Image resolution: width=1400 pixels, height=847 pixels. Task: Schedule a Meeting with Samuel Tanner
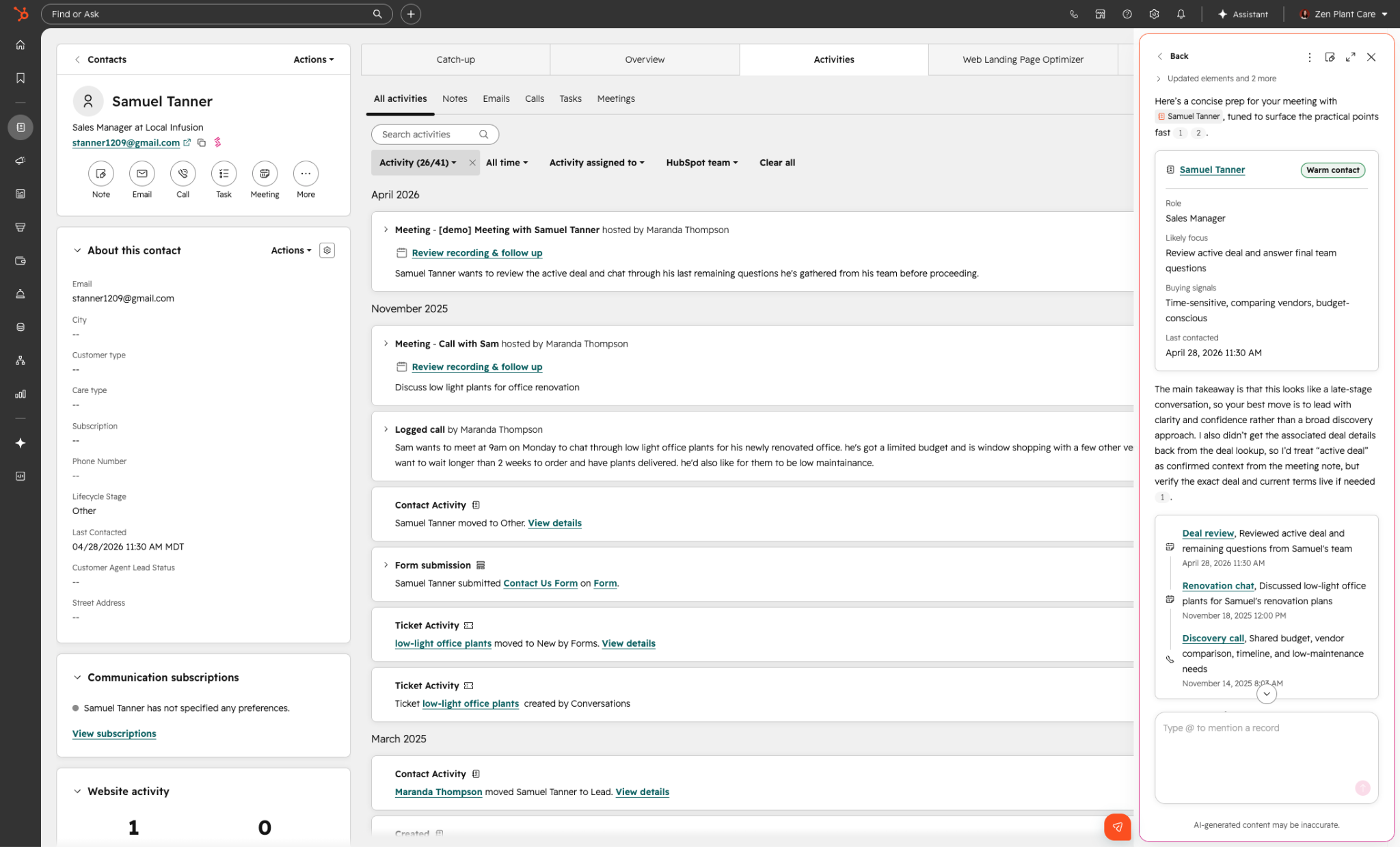pyautogui.click(x=265, y=174)
